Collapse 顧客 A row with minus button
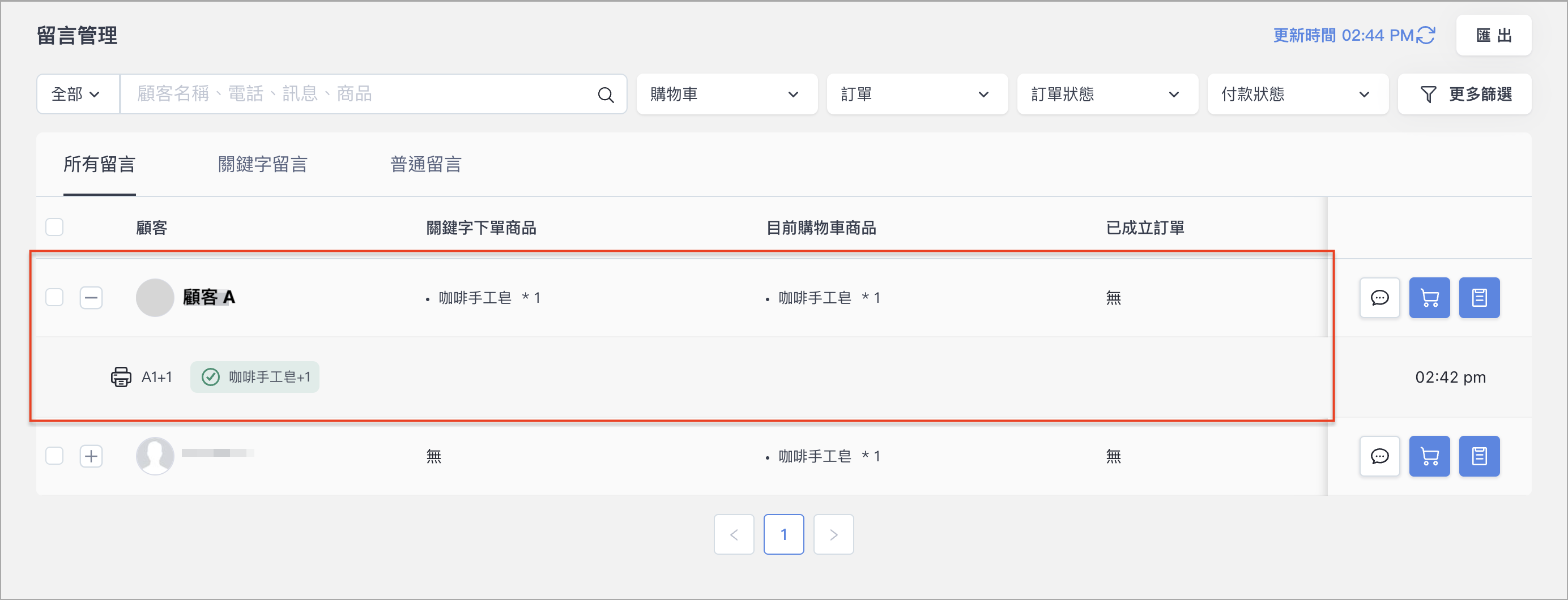Viewport: 1568px width, 600px height. click(91, 298)
